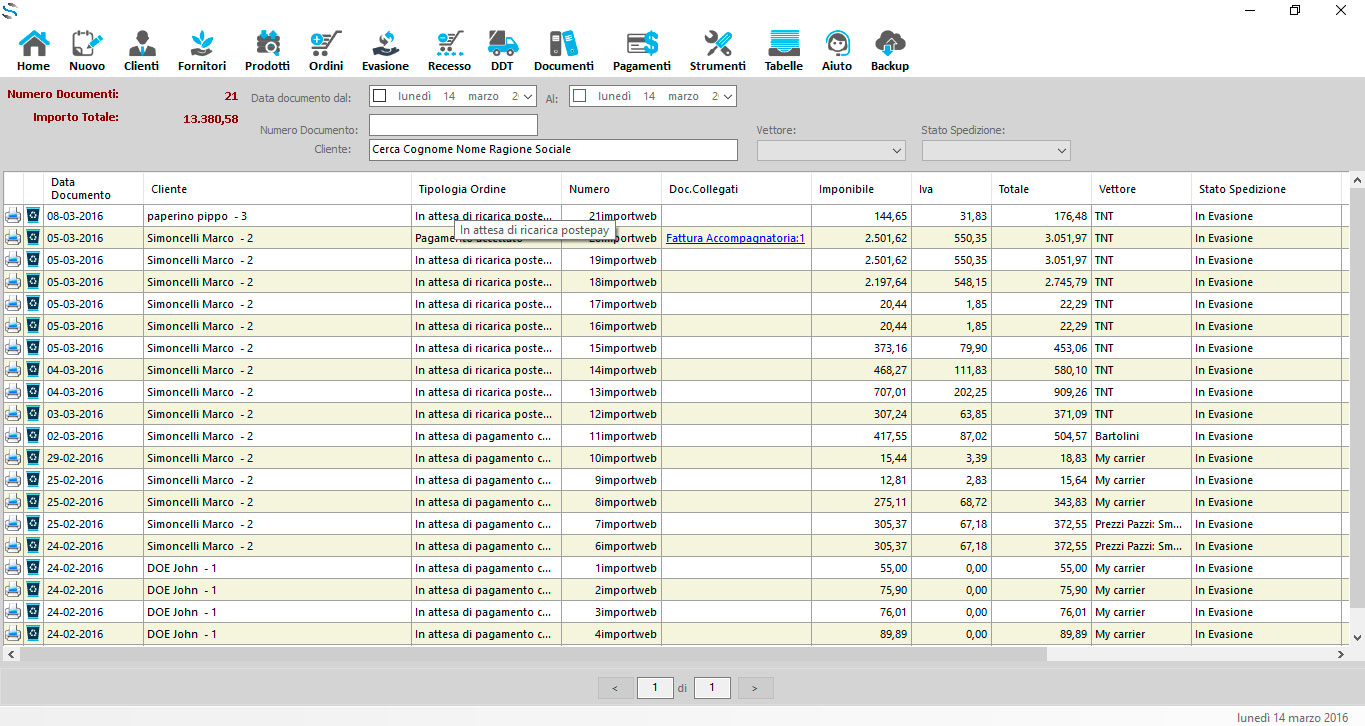
Task: Select 'DOE John - 1' in 2importweb row
Action: coord(277,590)
